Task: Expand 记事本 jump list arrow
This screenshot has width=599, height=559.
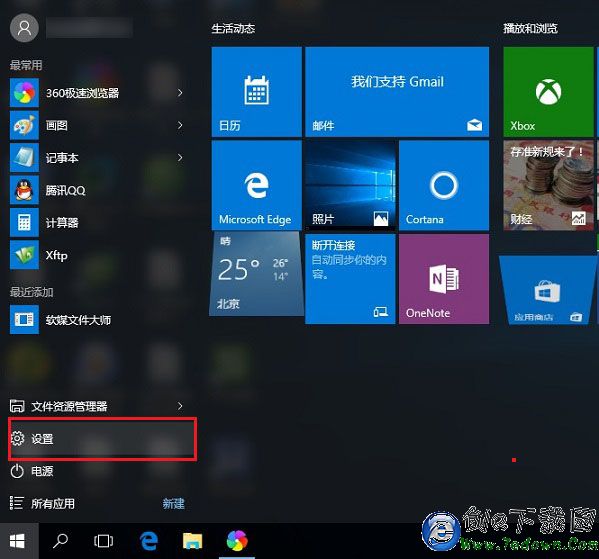Action: click(x=180, y=158)
